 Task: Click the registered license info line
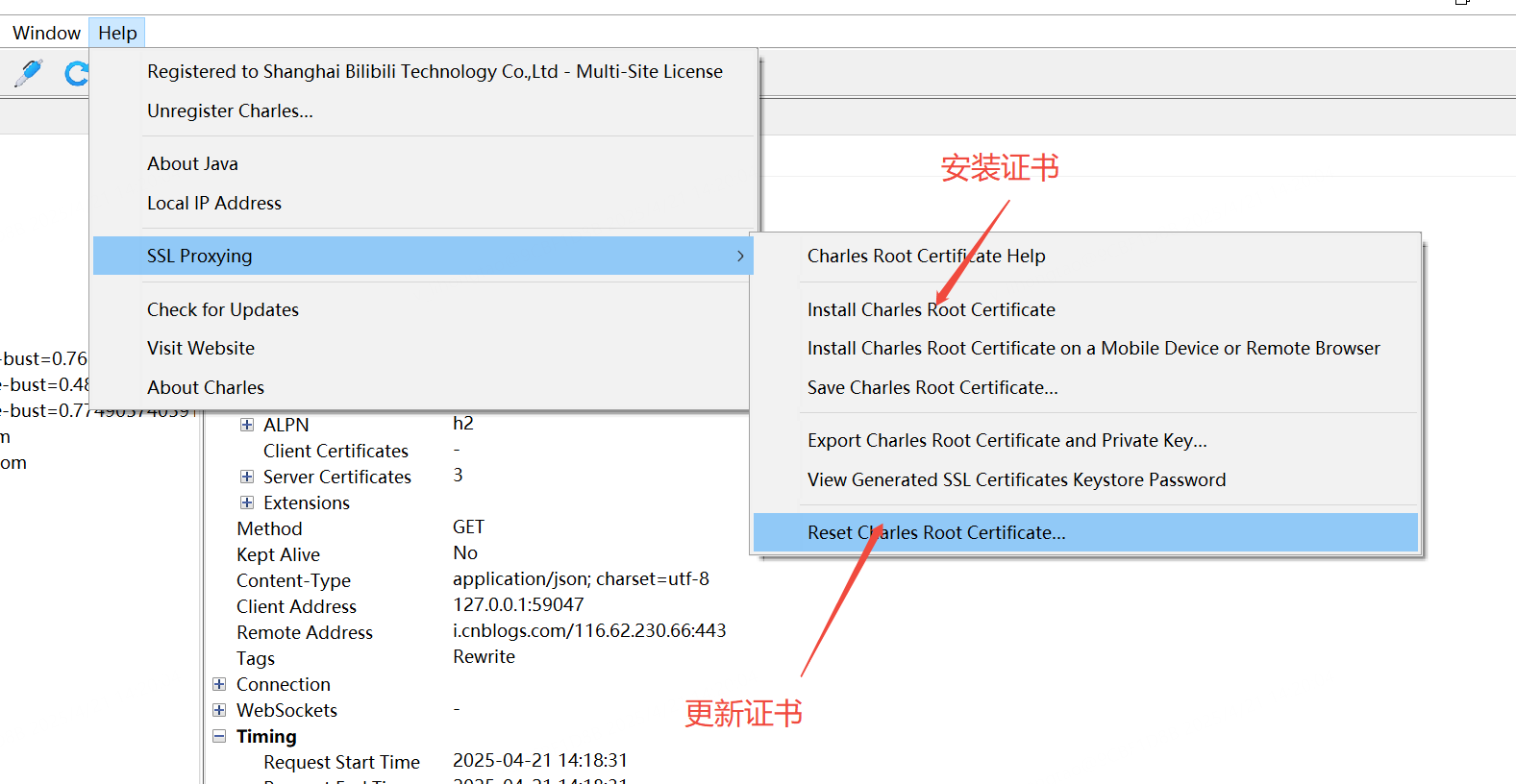(x=435, y=71)
